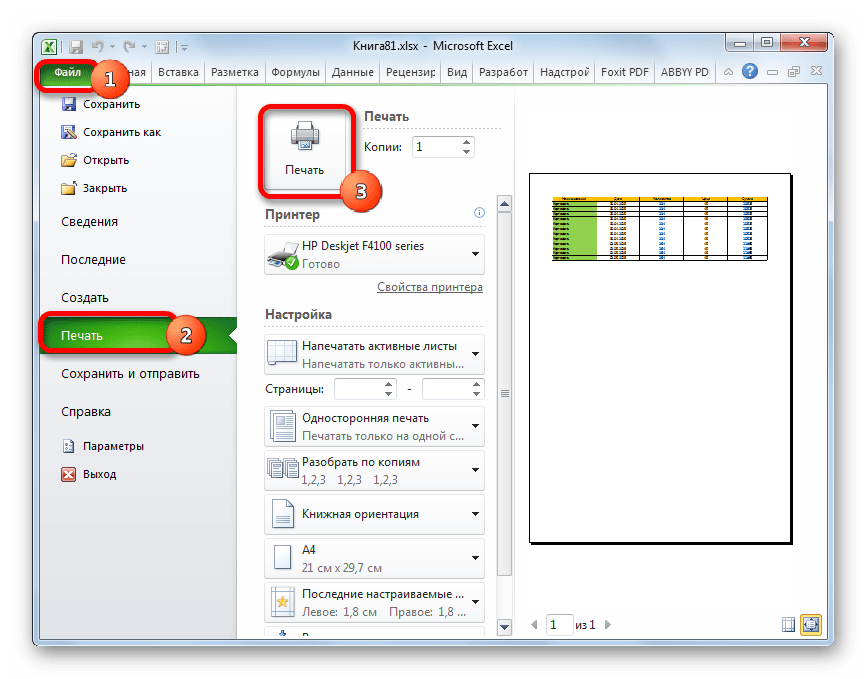Screen dimensions: 867x679
Task: Click the first Страницы from field
Action: [358, 389]
